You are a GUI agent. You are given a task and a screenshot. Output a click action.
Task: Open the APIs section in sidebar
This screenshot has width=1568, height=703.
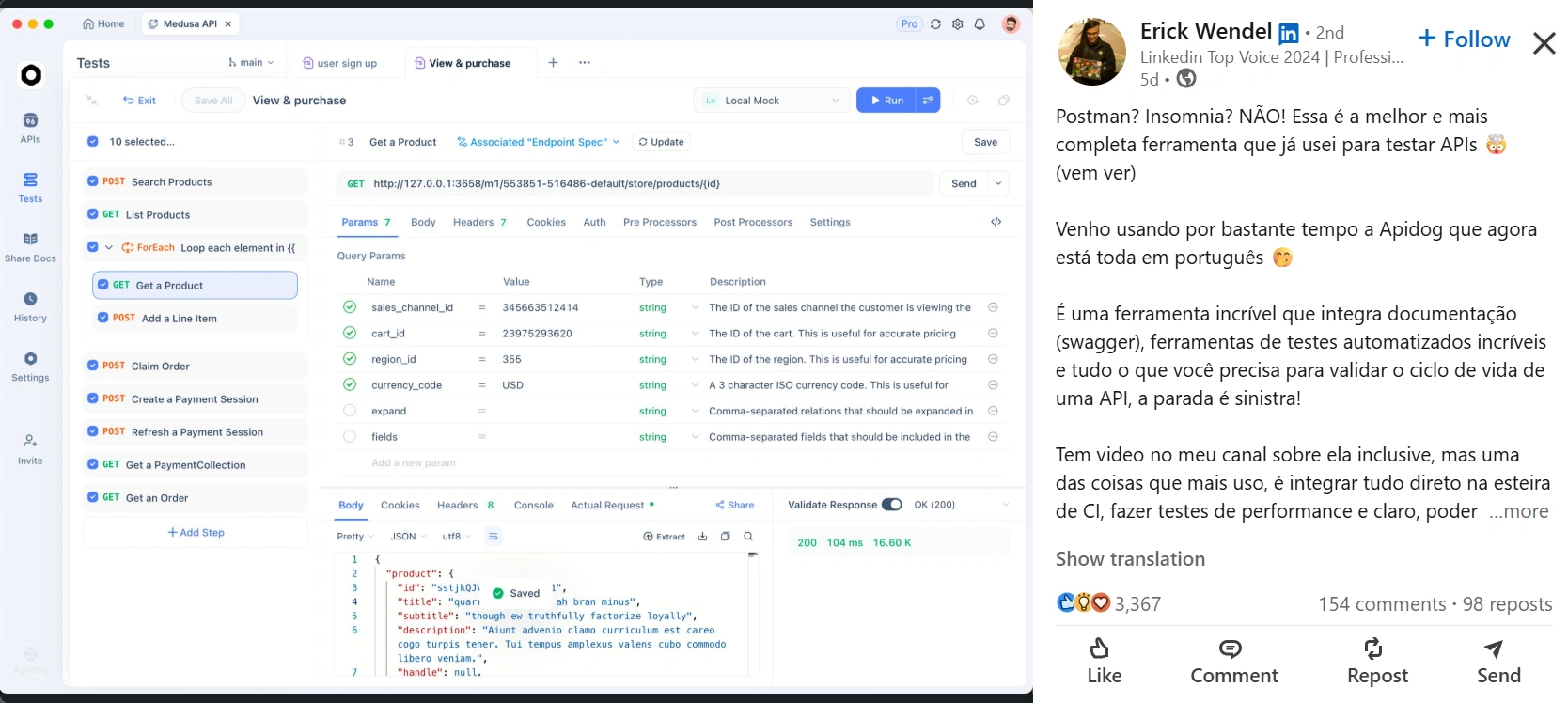pyautogui.click(x=30, y=127)
